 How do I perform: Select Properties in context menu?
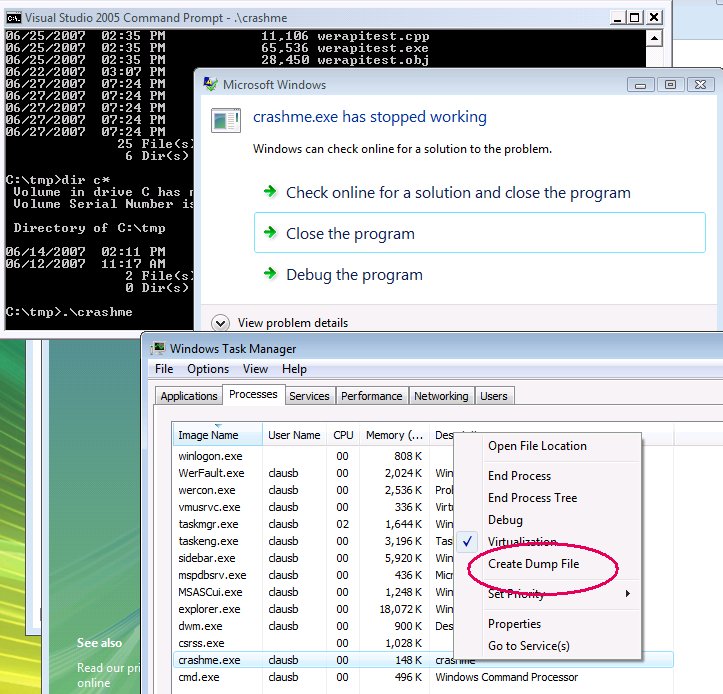[x=514, y=624]
